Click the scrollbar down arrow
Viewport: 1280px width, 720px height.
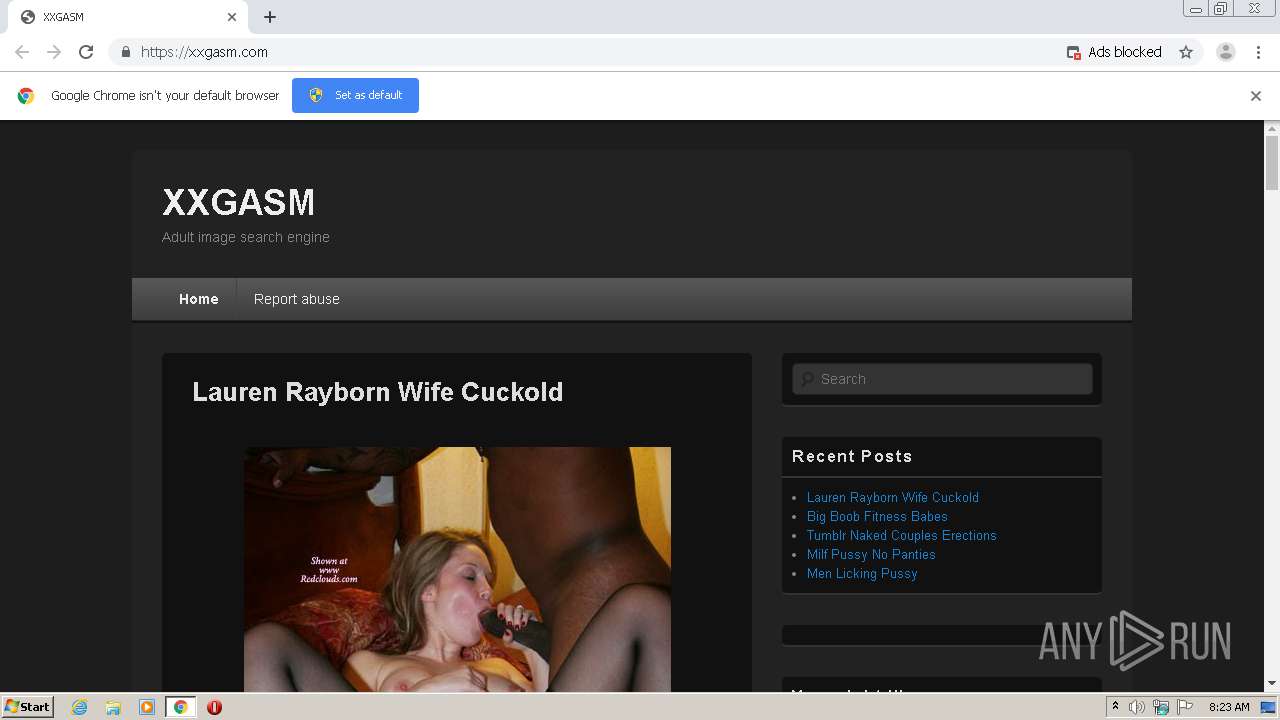1272,683
